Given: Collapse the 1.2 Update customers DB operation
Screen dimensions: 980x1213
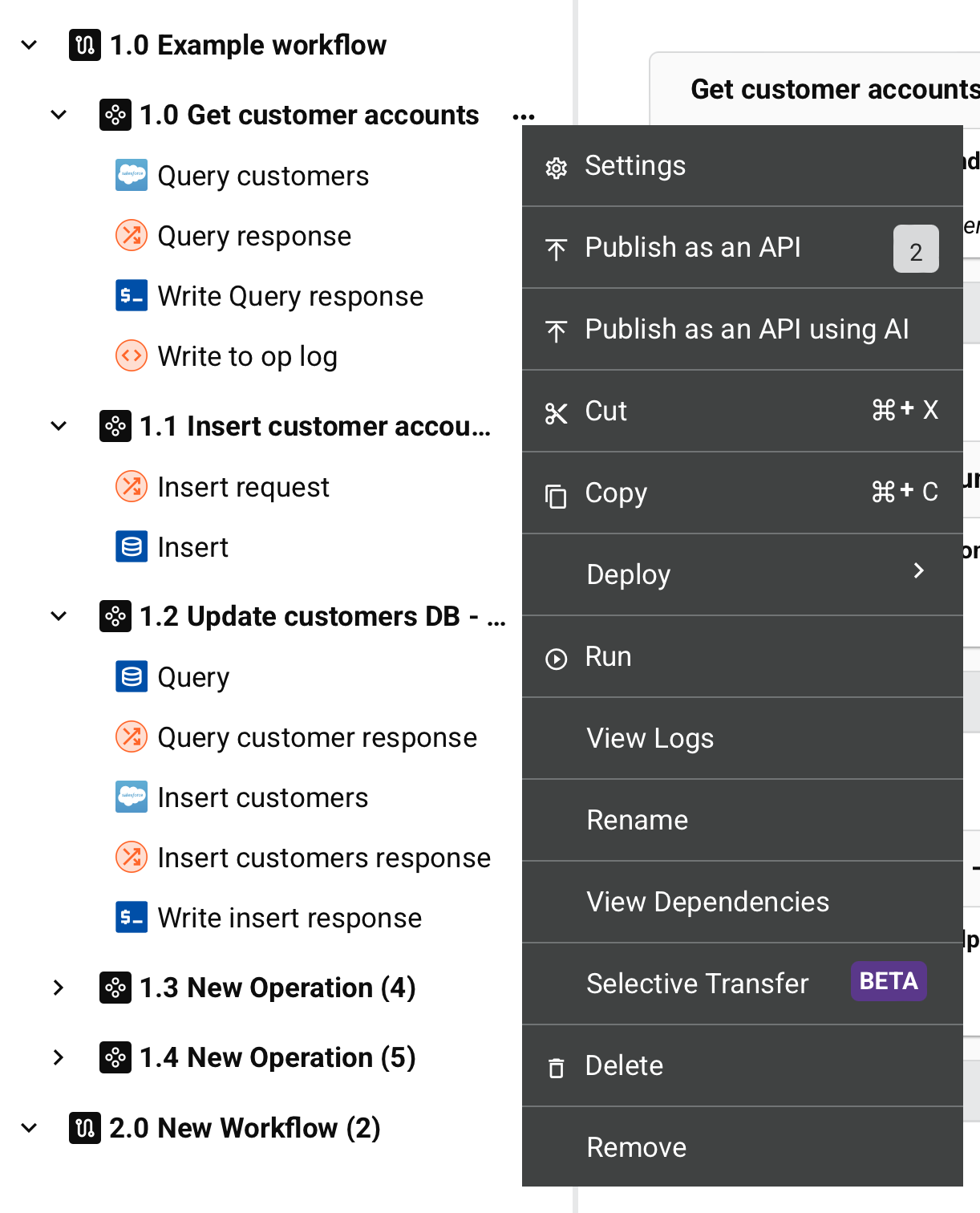Looking at the screenshot, I should pos(59,616).
